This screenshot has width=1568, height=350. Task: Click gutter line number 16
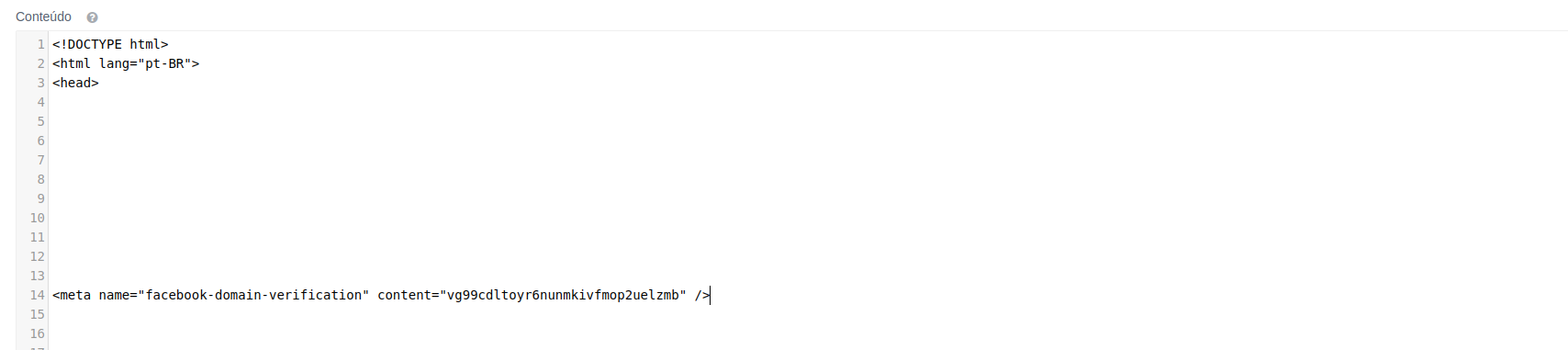pos(37,333)
